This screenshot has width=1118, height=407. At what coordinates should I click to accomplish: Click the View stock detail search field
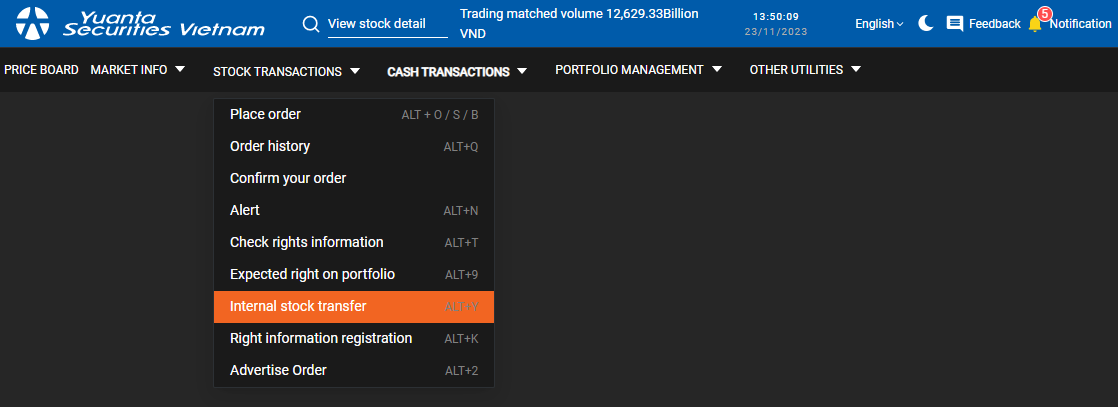tap(387, 24)
